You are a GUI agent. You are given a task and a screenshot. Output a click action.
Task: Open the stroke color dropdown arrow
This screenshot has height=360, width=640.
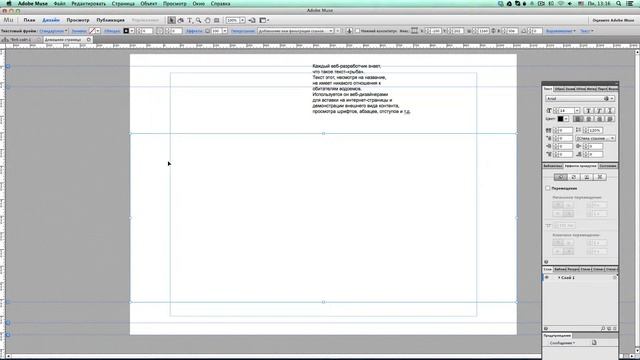[132, 31]
